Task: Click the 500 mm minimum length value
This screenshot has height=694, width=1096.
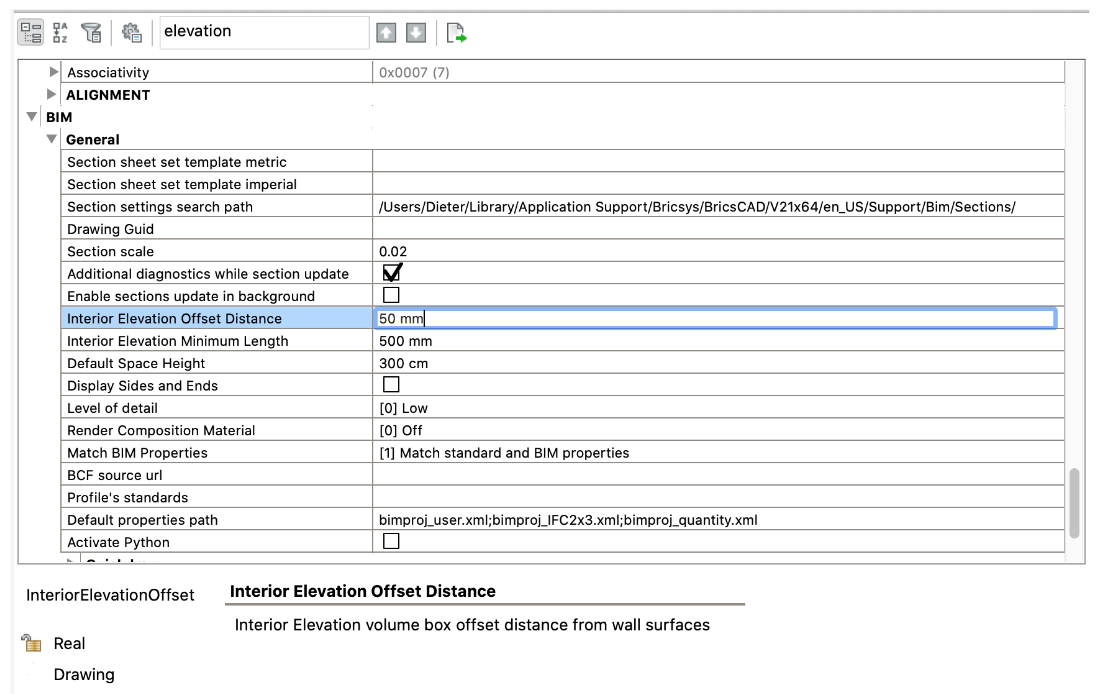Action: click(405, 341)
